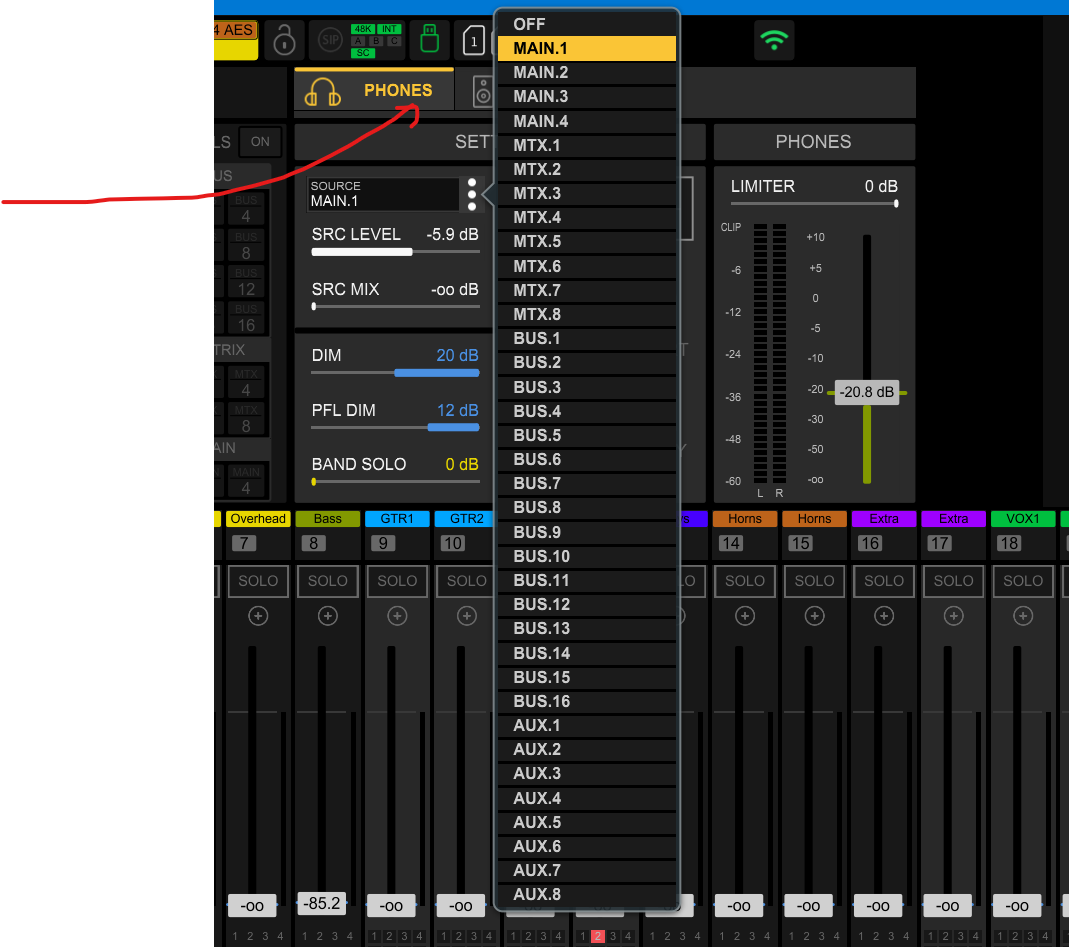Select BUS.1 in the dropdown list
Viewport: 1069px width, 947px height.
(x=587, y=338)
